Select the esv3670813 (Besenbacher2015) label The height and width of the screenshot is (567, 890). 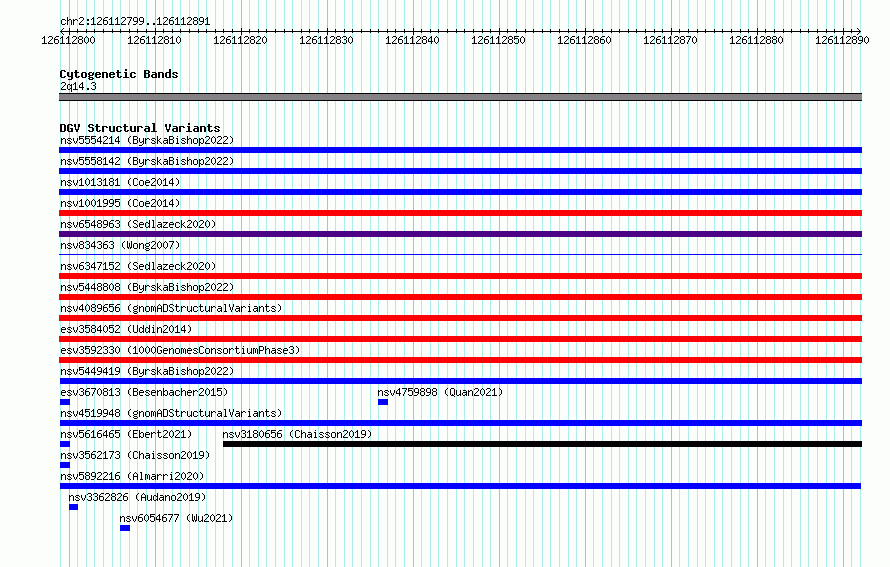144,392
